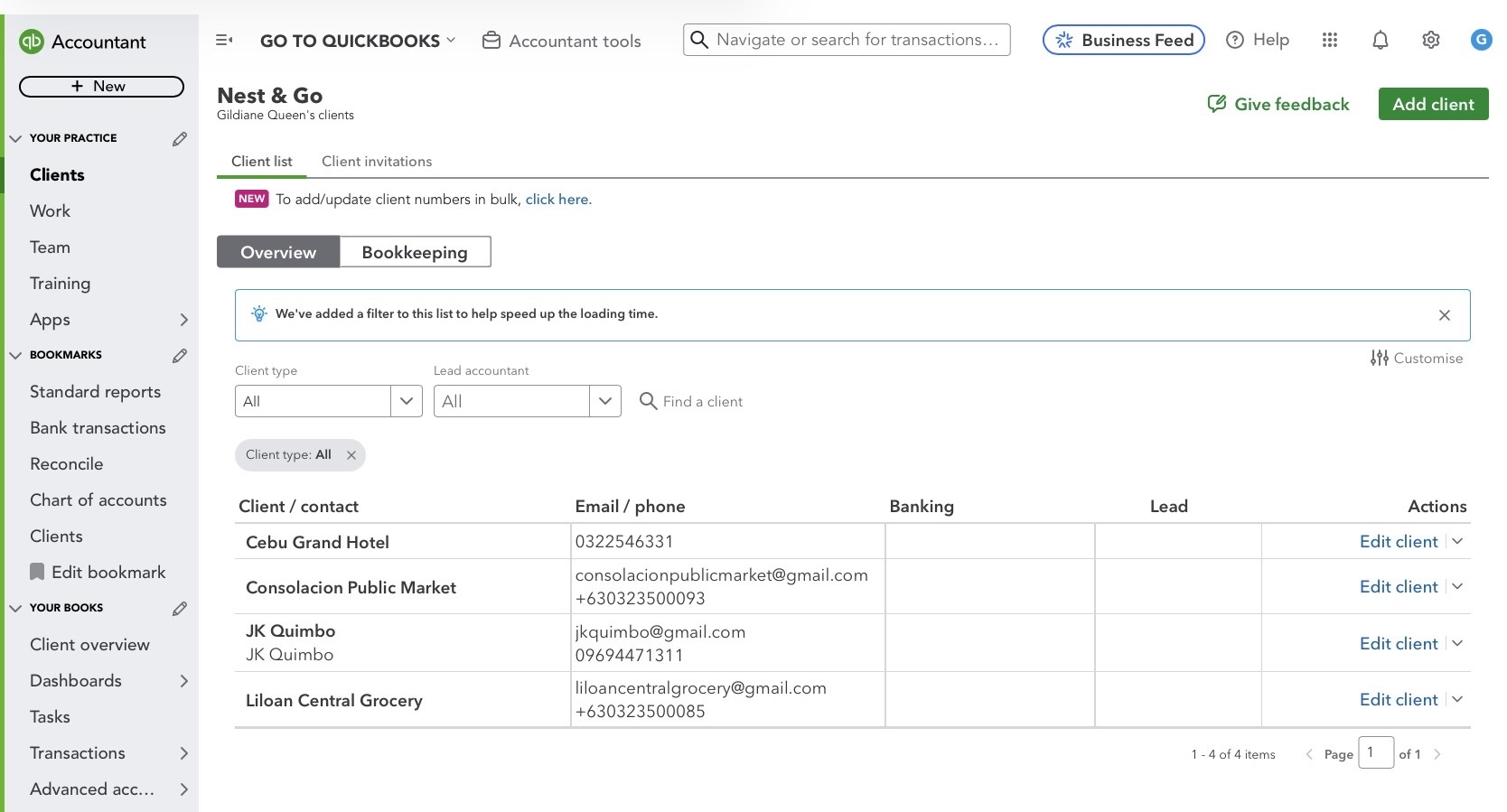The height and width of the screenshot is (812, 1507).
Task: Open Customise table columns
Action: pyautogui.click(x=1416, y=358)
